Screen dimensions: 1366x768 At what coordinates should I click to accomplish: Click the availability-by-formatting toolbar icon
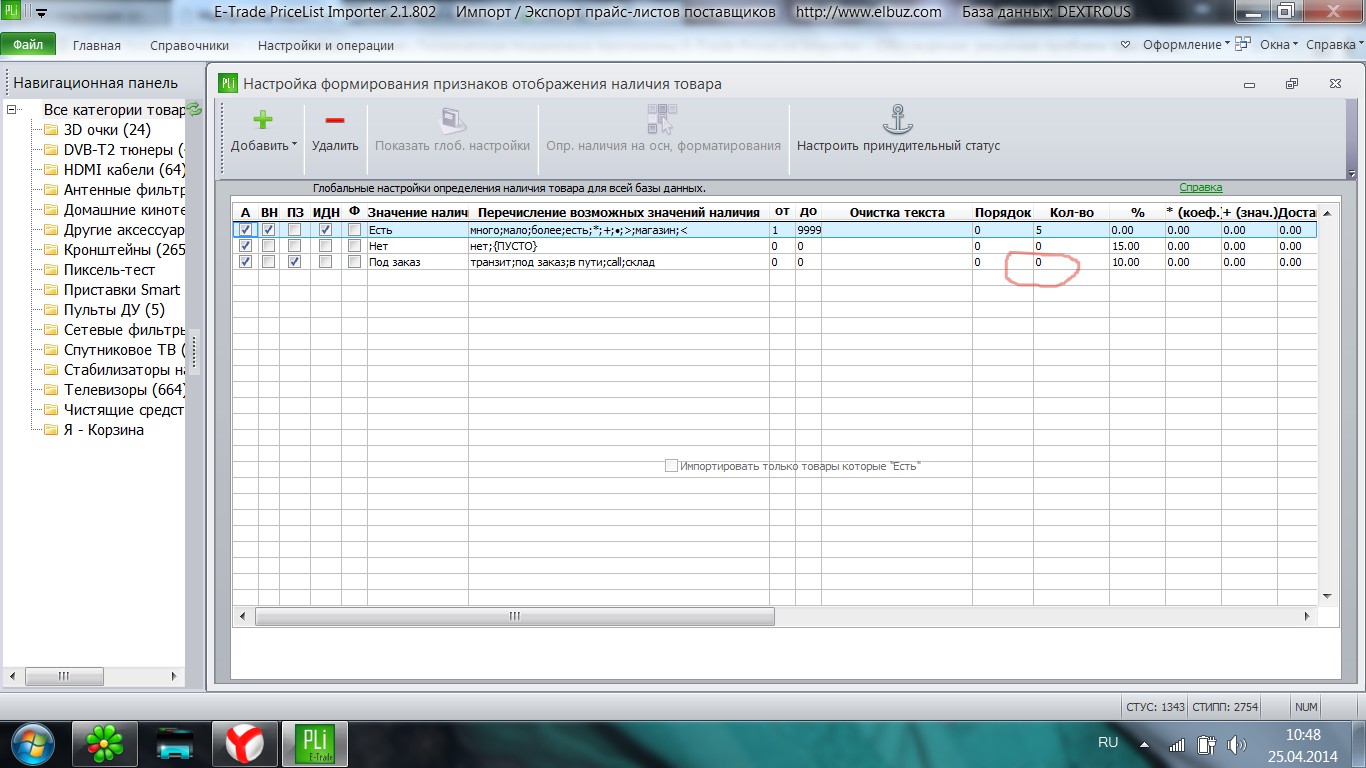coord(662,120)
